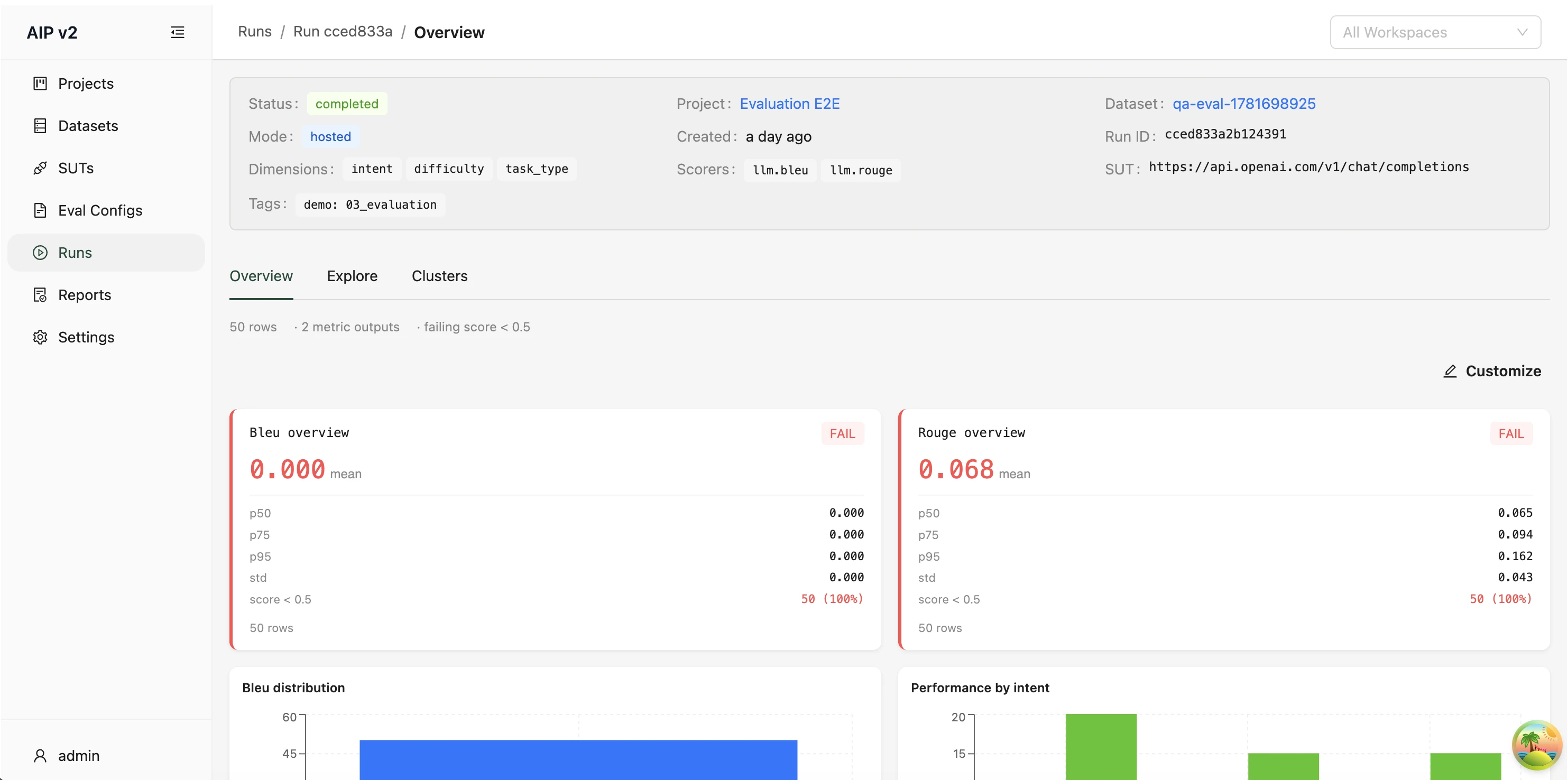Click the palm tree island floating badge
Screen dimensions: 1568x780
(x=1537, y=745)
